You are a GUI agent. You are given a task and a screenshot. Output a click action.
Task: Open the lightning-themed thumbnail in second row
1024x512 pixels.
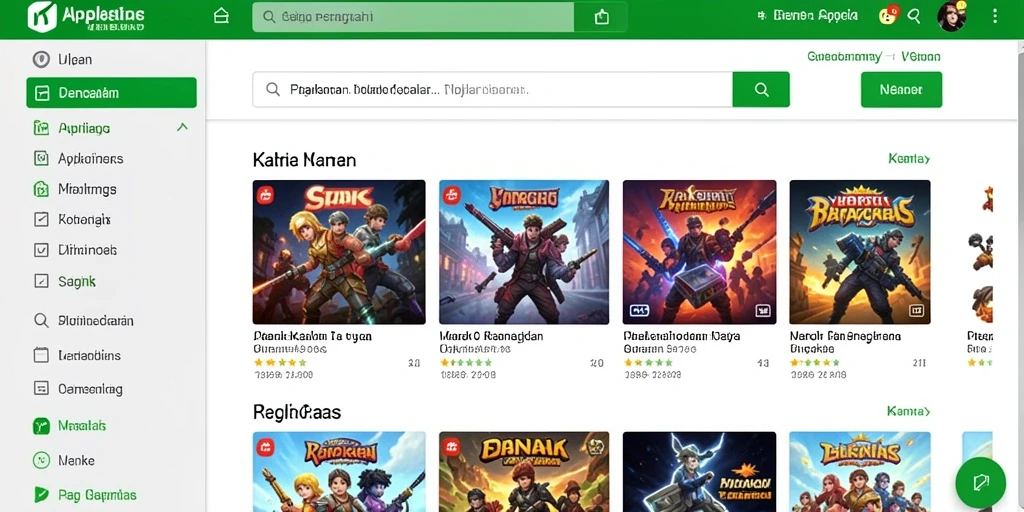coord(699,472)
